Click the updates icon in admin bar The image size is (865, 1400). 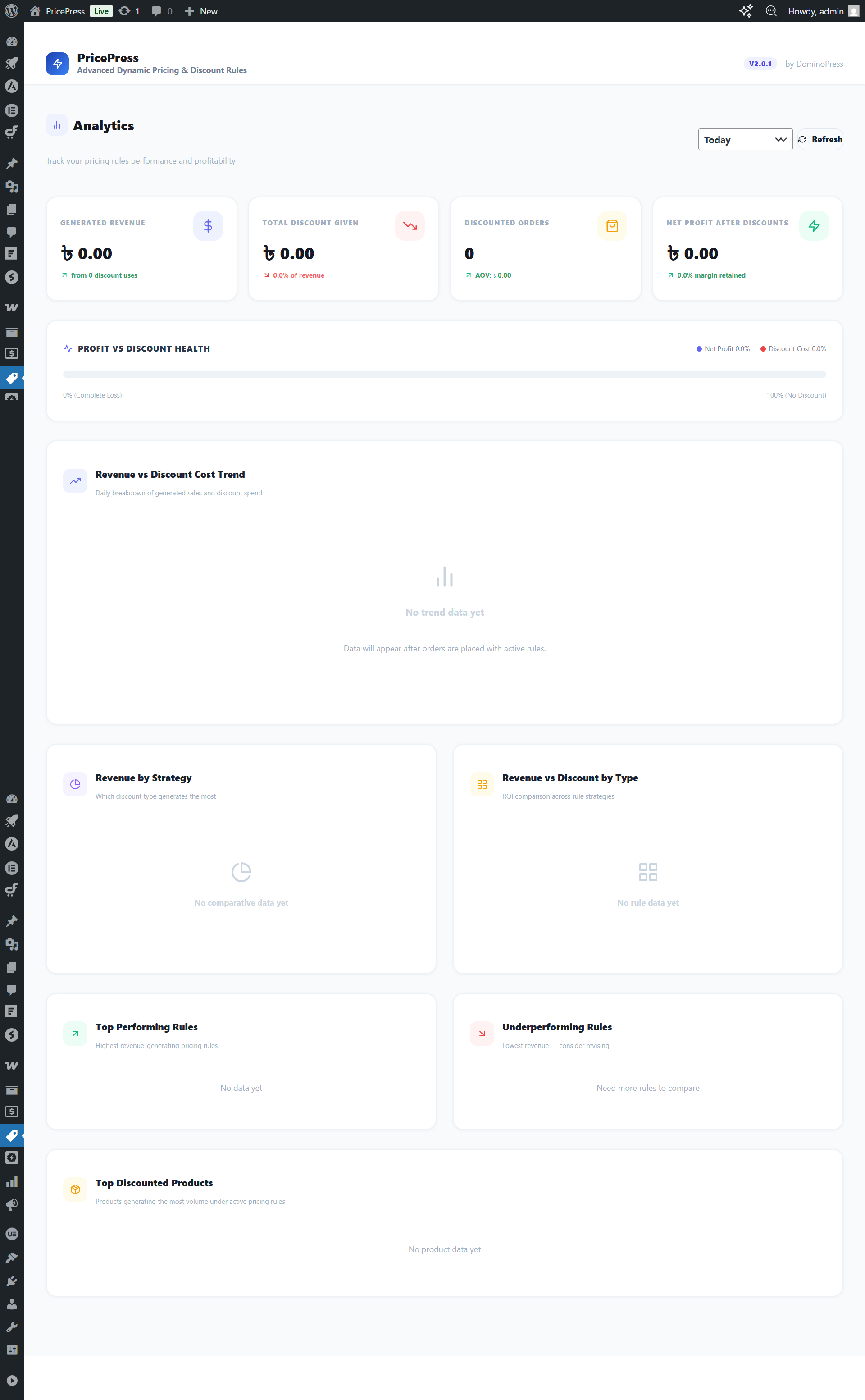tap(125, 11)
